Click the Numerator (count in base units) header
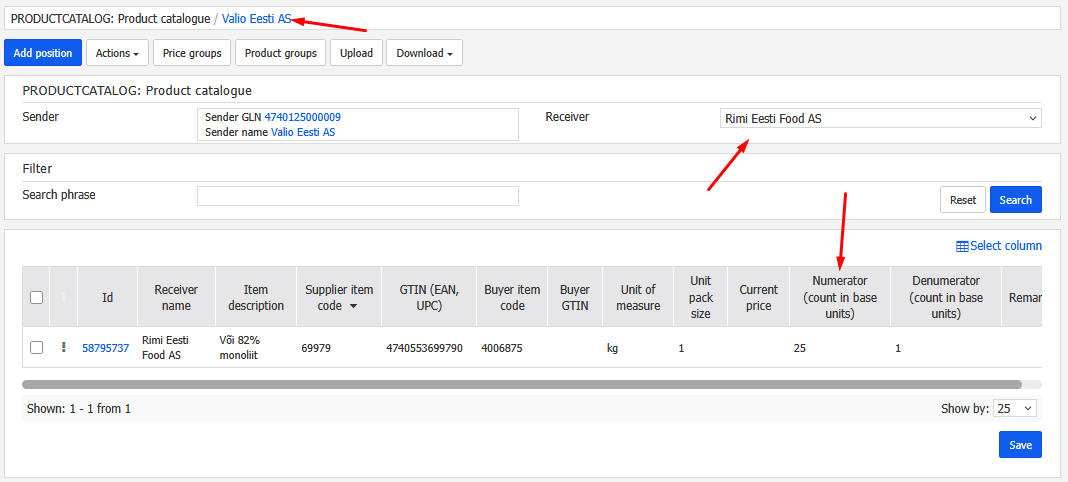 [x=840, y=297]
